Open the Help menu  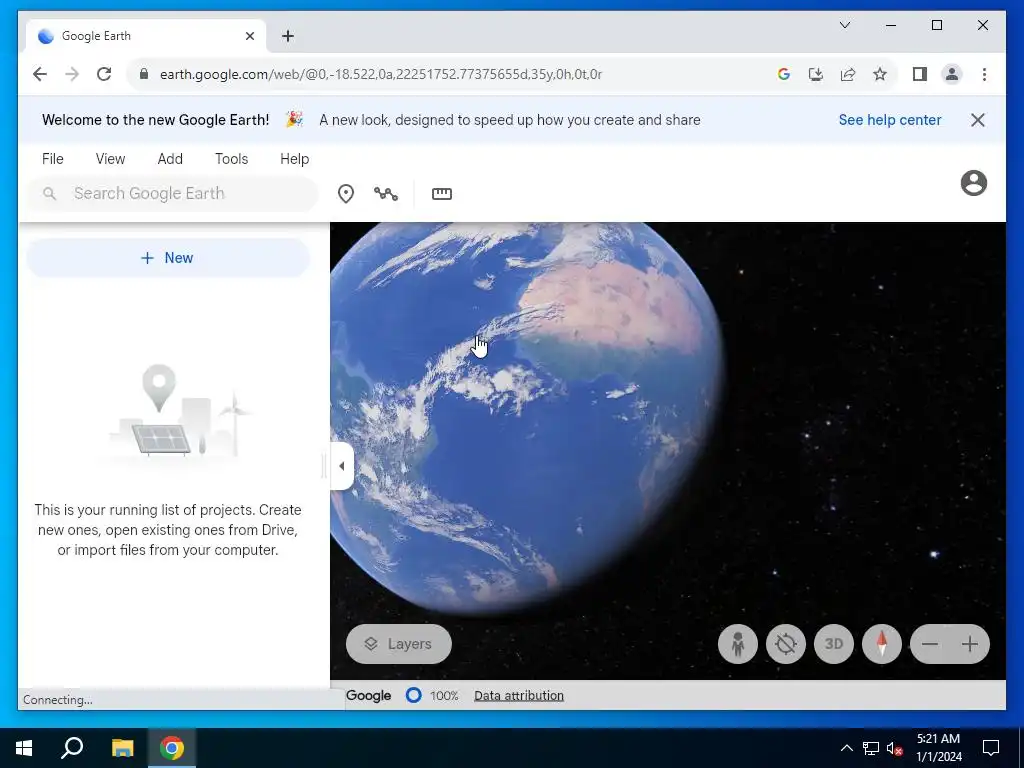coord(295,159)
